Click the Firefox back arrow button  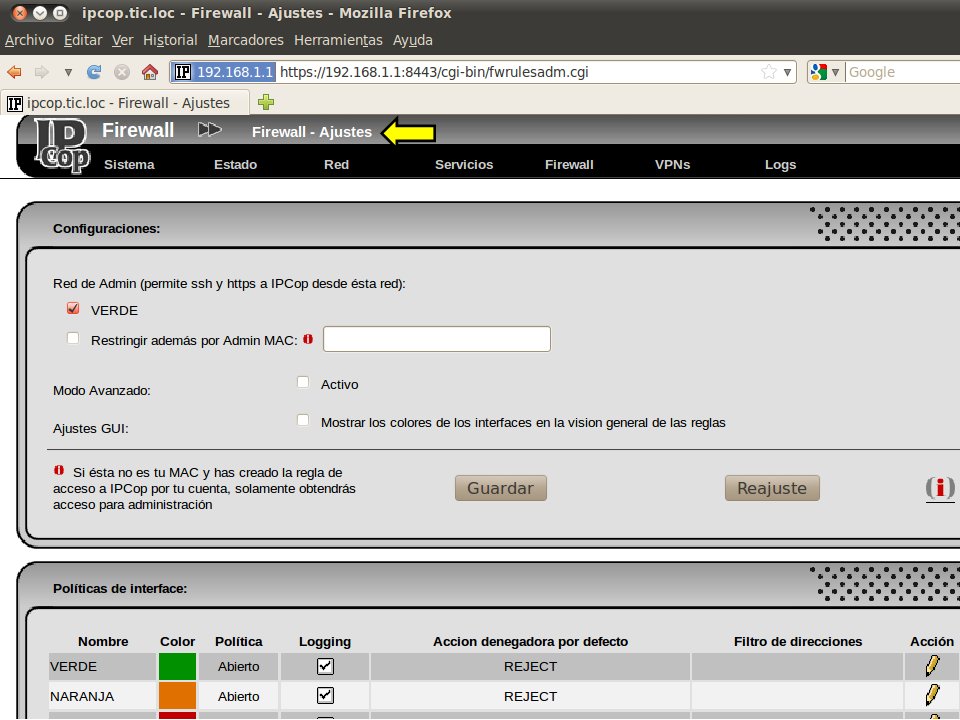(x=14, y=72)
